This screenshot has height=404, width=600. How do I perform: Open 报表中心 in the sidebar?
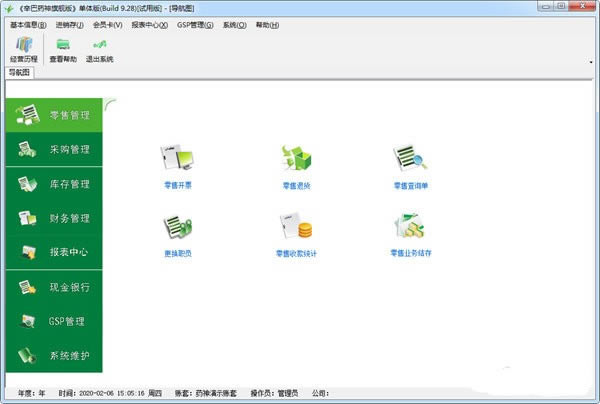[x=54, y=252]
